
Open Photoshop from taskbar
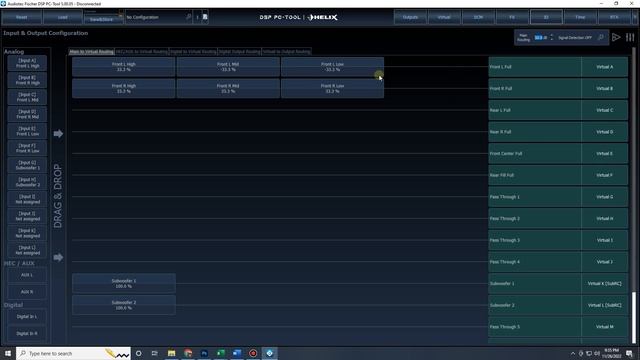204,353
